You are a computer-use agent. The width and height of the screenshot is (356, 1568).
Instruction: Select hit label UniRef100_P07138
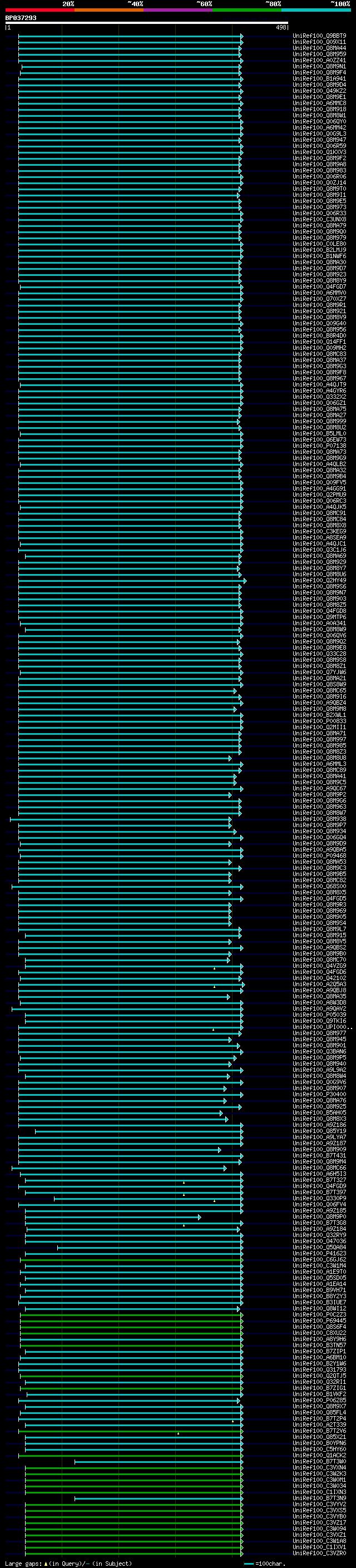pos(319,446)
